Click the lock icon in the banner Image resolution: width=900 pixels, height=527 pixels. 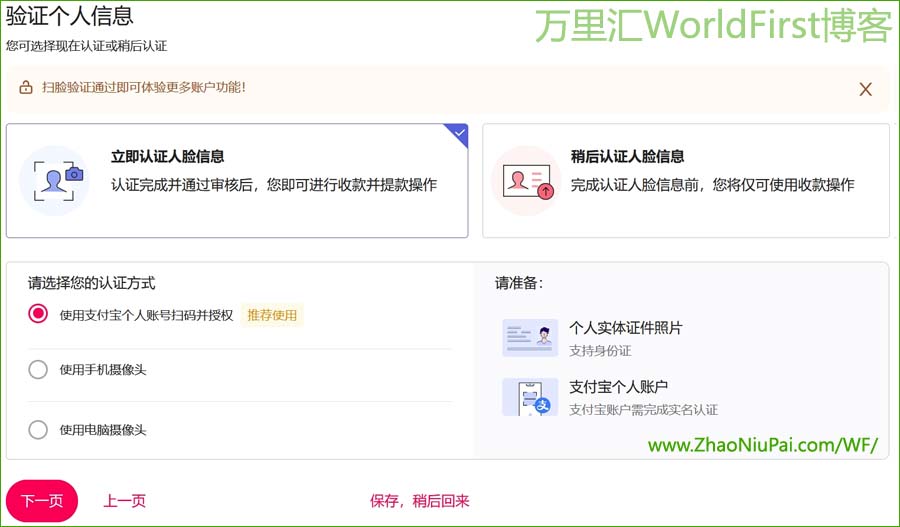pos(26,88)
